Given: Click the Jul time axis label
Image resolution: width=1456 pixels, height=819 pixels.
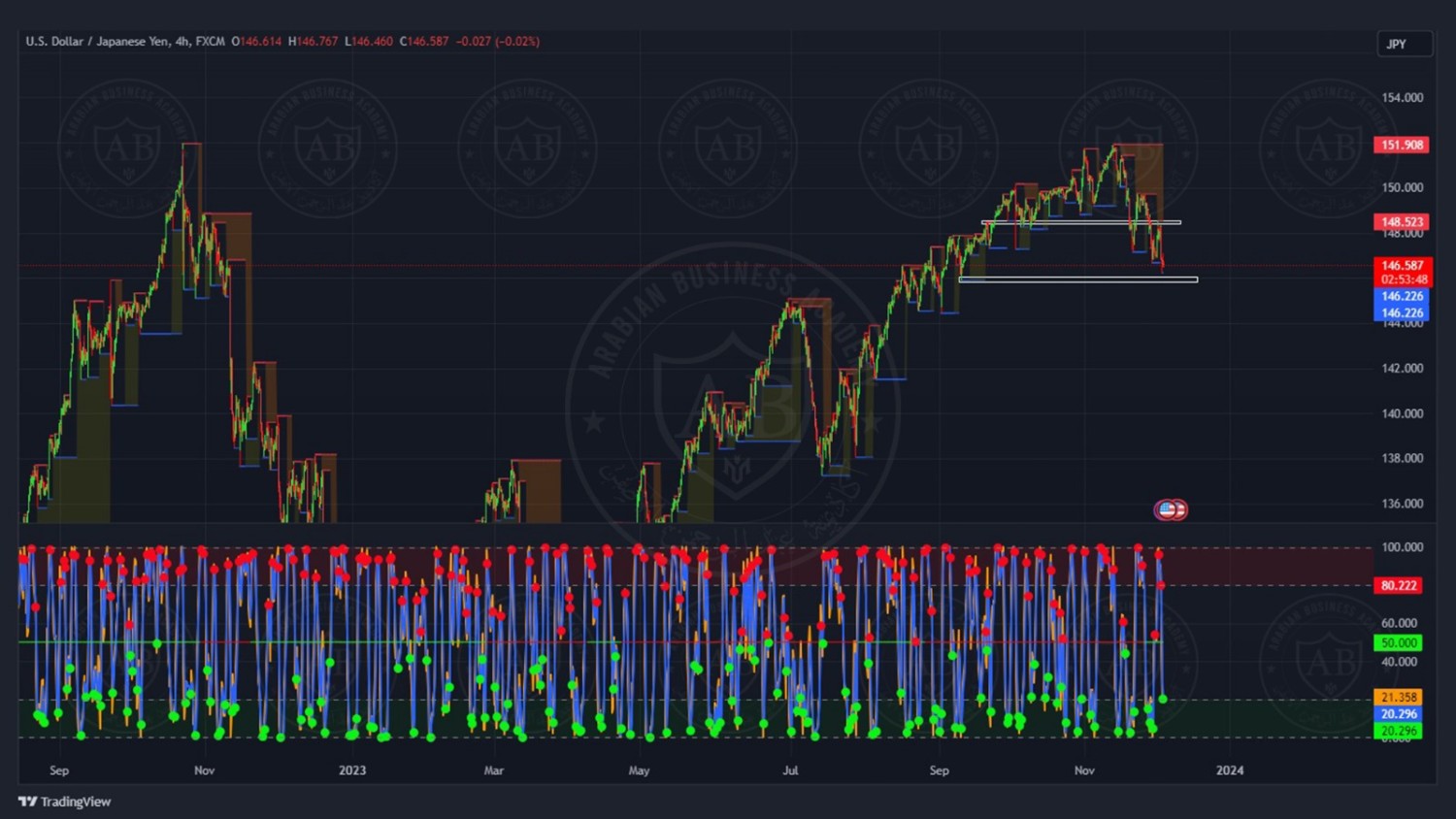Looking at the screenshot, I should point(790,770).
